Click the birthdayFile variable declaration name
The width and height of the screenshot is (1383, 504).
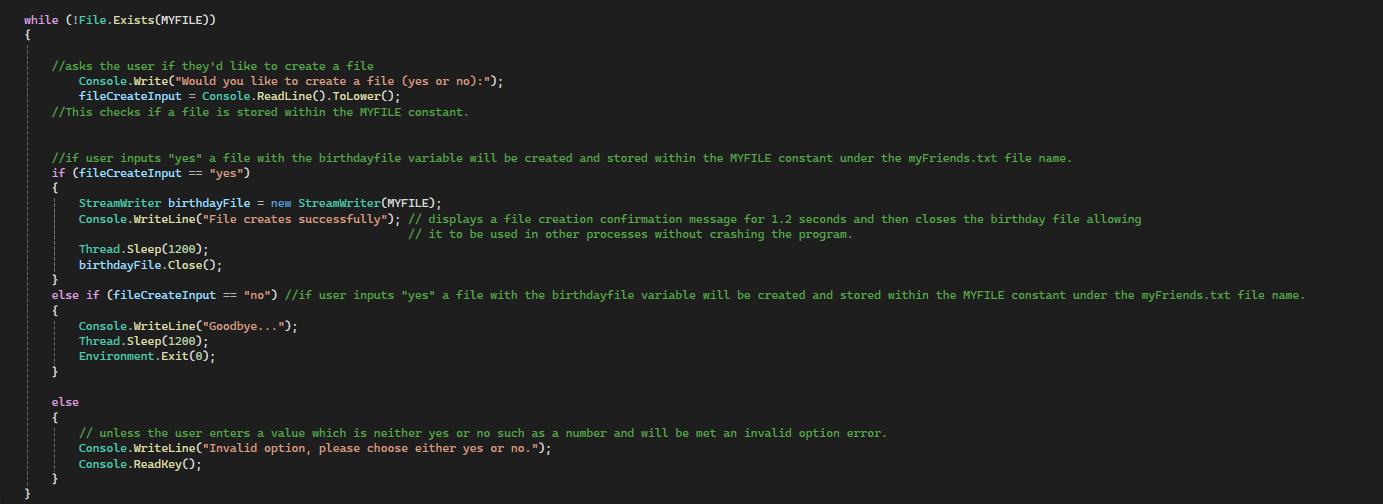click(x=209, y=203)
